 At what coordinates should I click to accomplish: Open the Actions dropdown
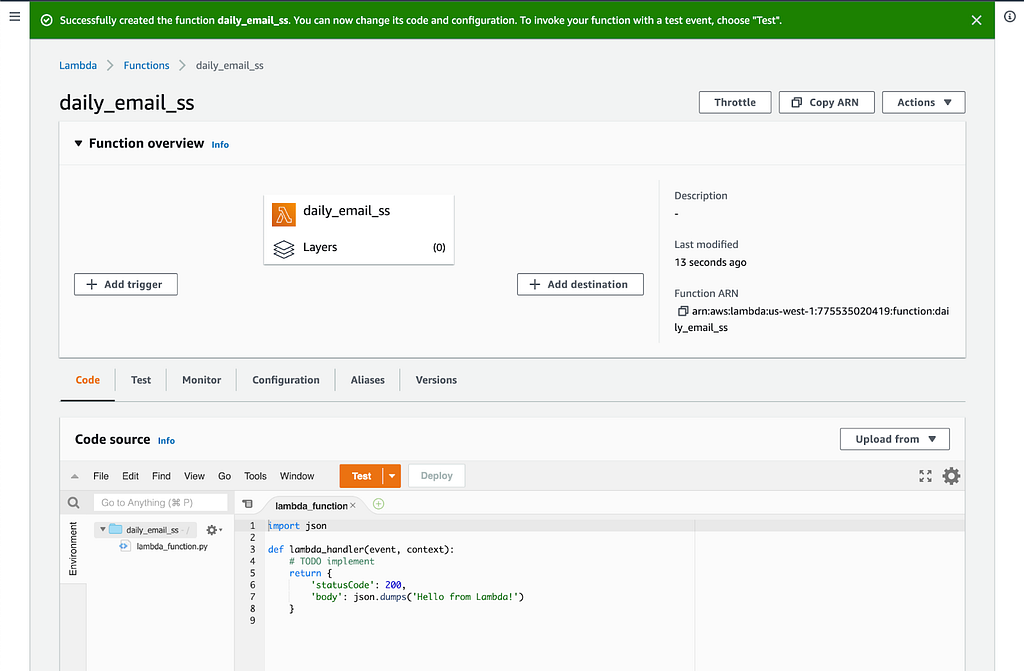[923, 103]
